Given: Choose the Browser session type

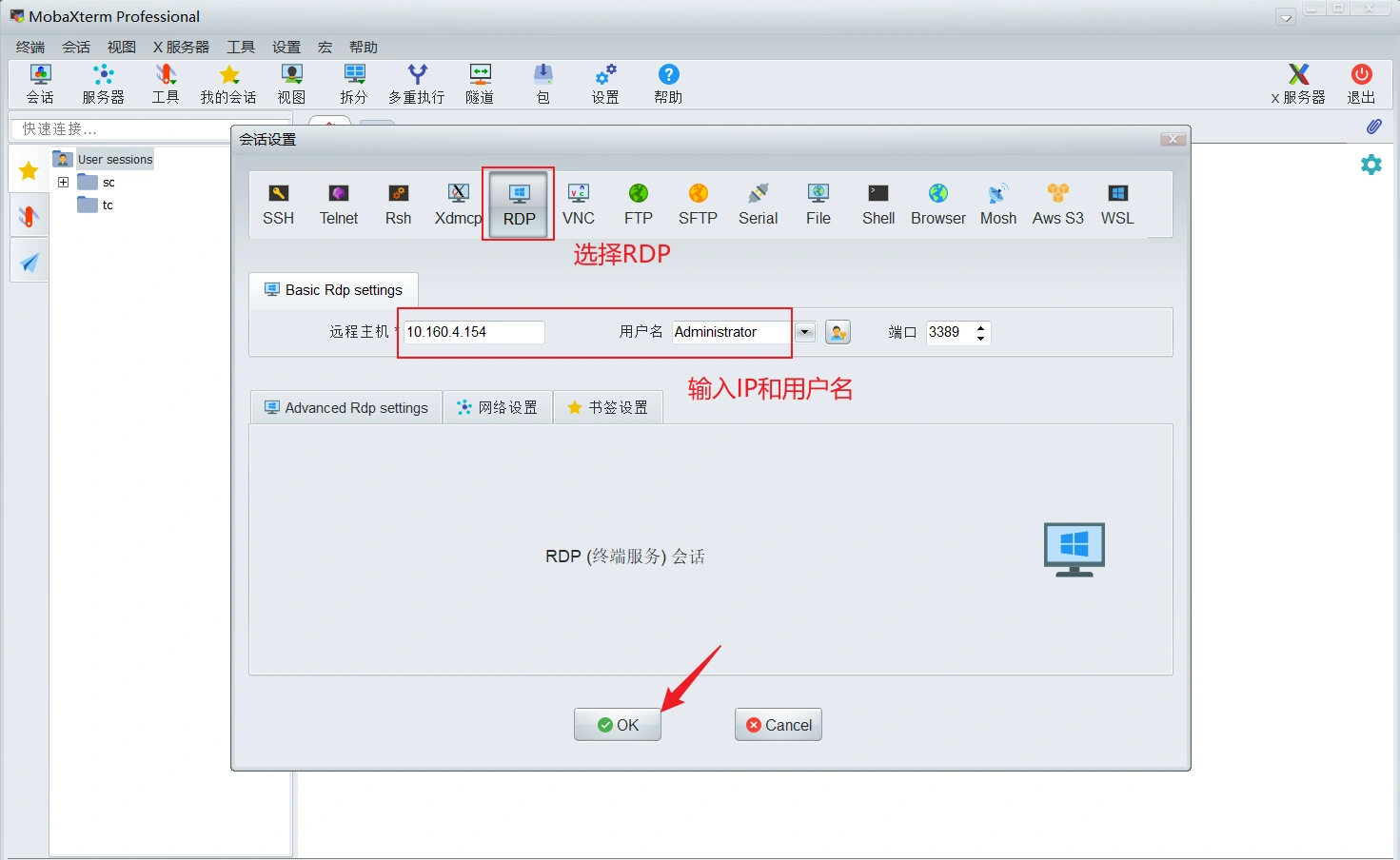Looking at the screenshot, I should tap(938, 205).
